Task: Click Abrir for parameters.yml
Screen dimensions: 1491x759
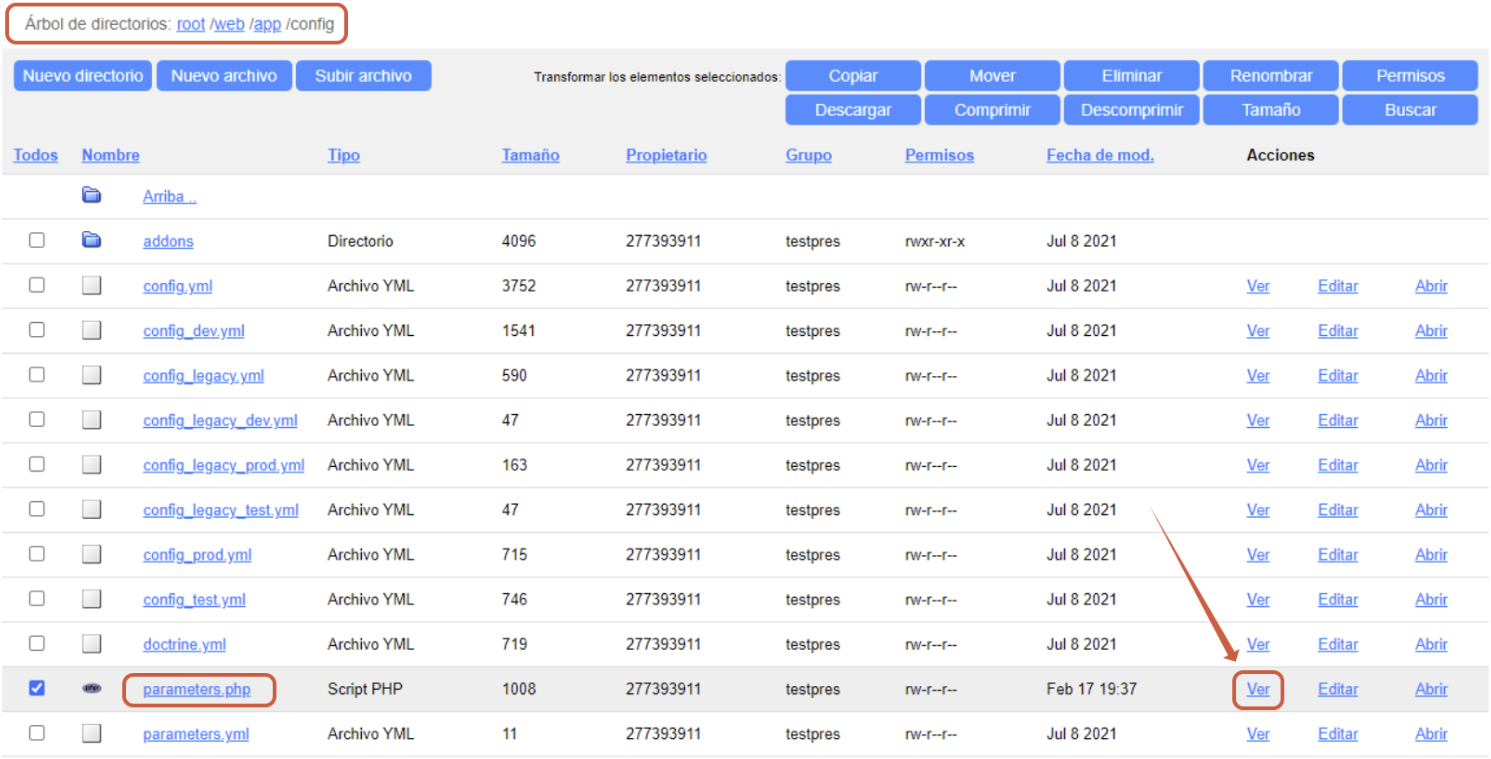Action: click(x=1431, y=734)
